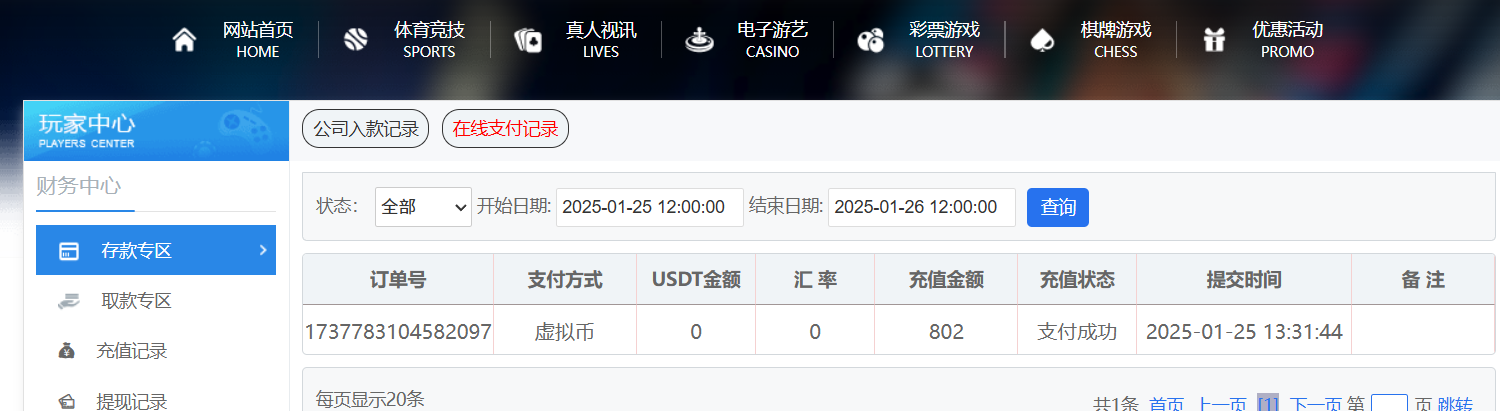Screen dimensions: 1500x411
Task: Click the 下一页 pagination link
Action: [1315, 404]
